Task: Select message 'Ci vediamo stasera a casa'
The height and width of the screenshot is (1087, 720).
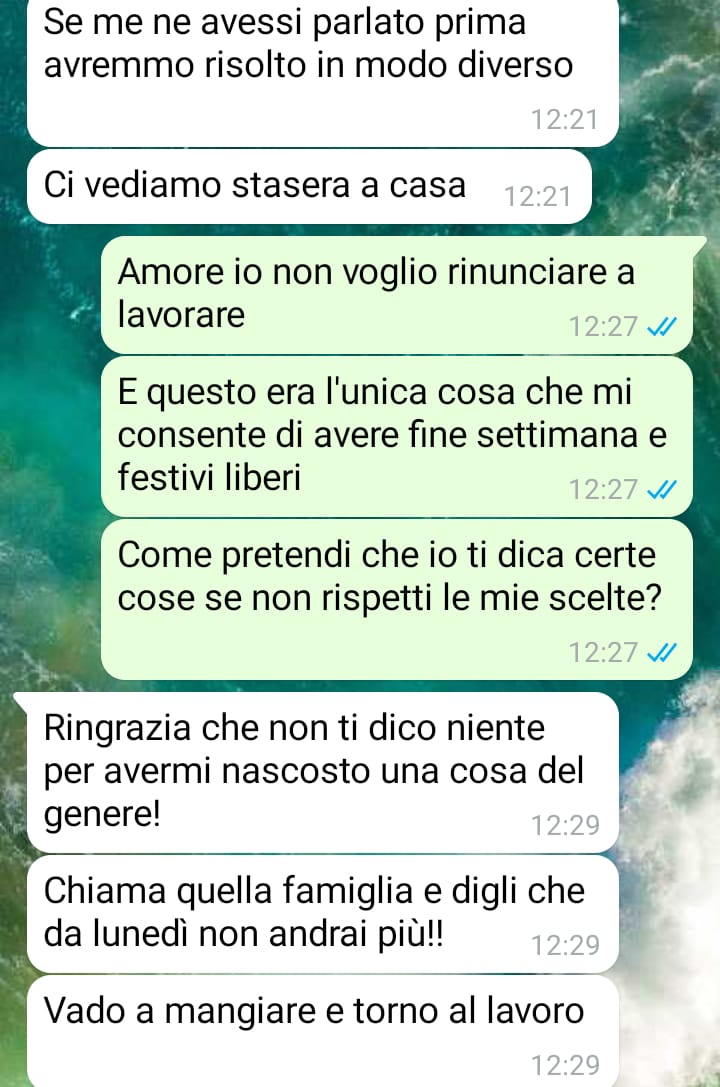Action: pyautogui.click(x=309, y=186)
